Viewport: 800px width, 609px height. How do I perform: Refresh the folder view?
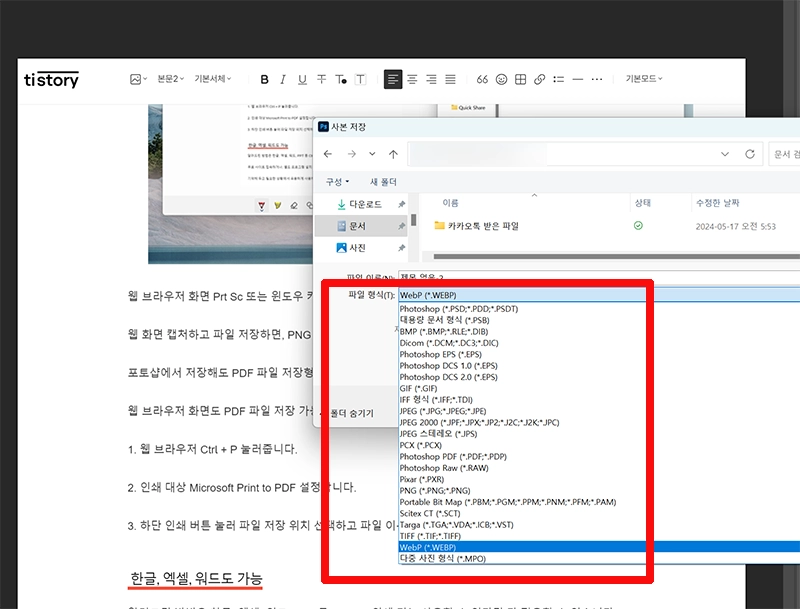click(749, 154)
